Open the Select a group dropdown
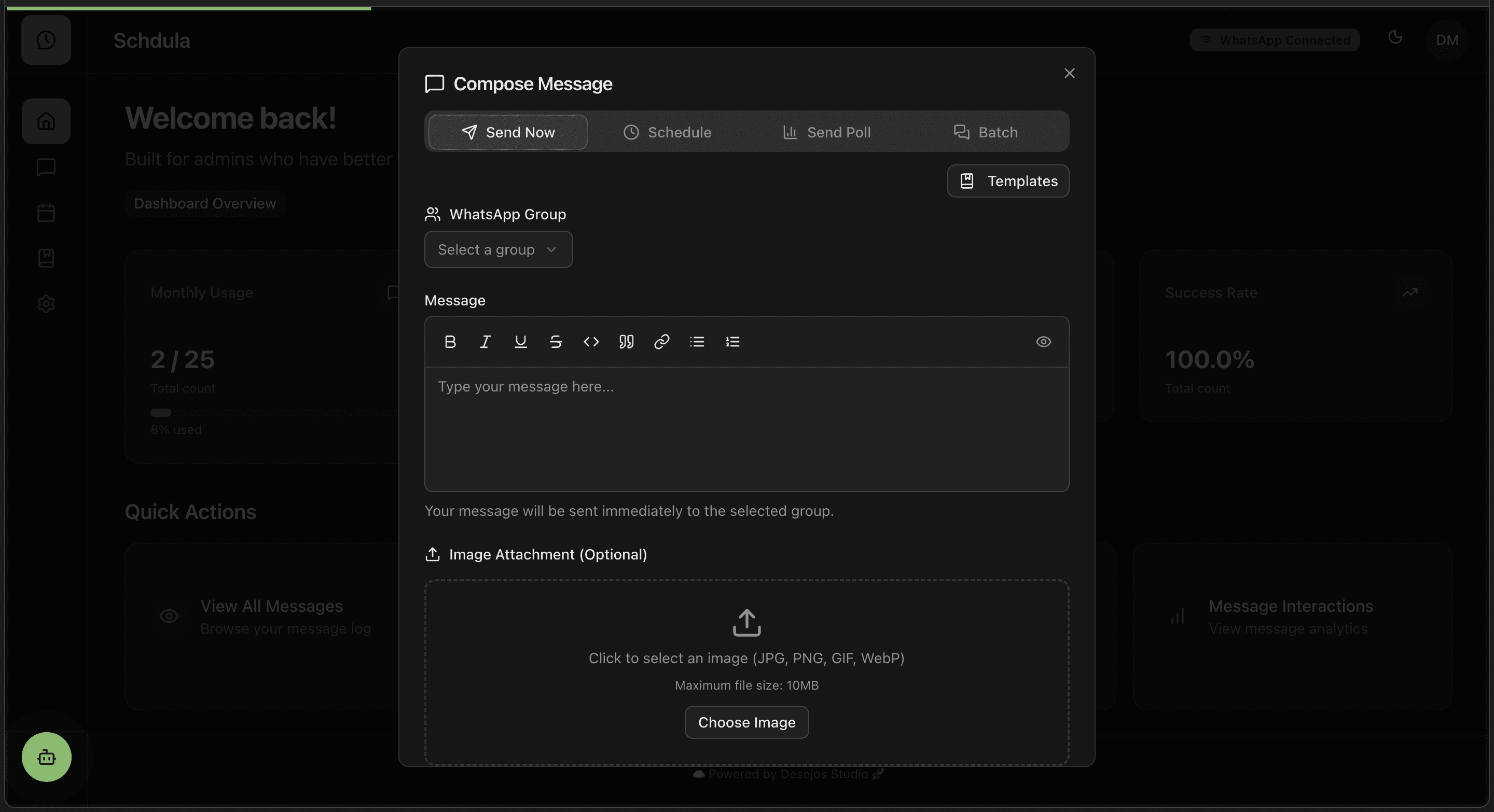Viewport: 1494px width, 812px height. point(498,249)
